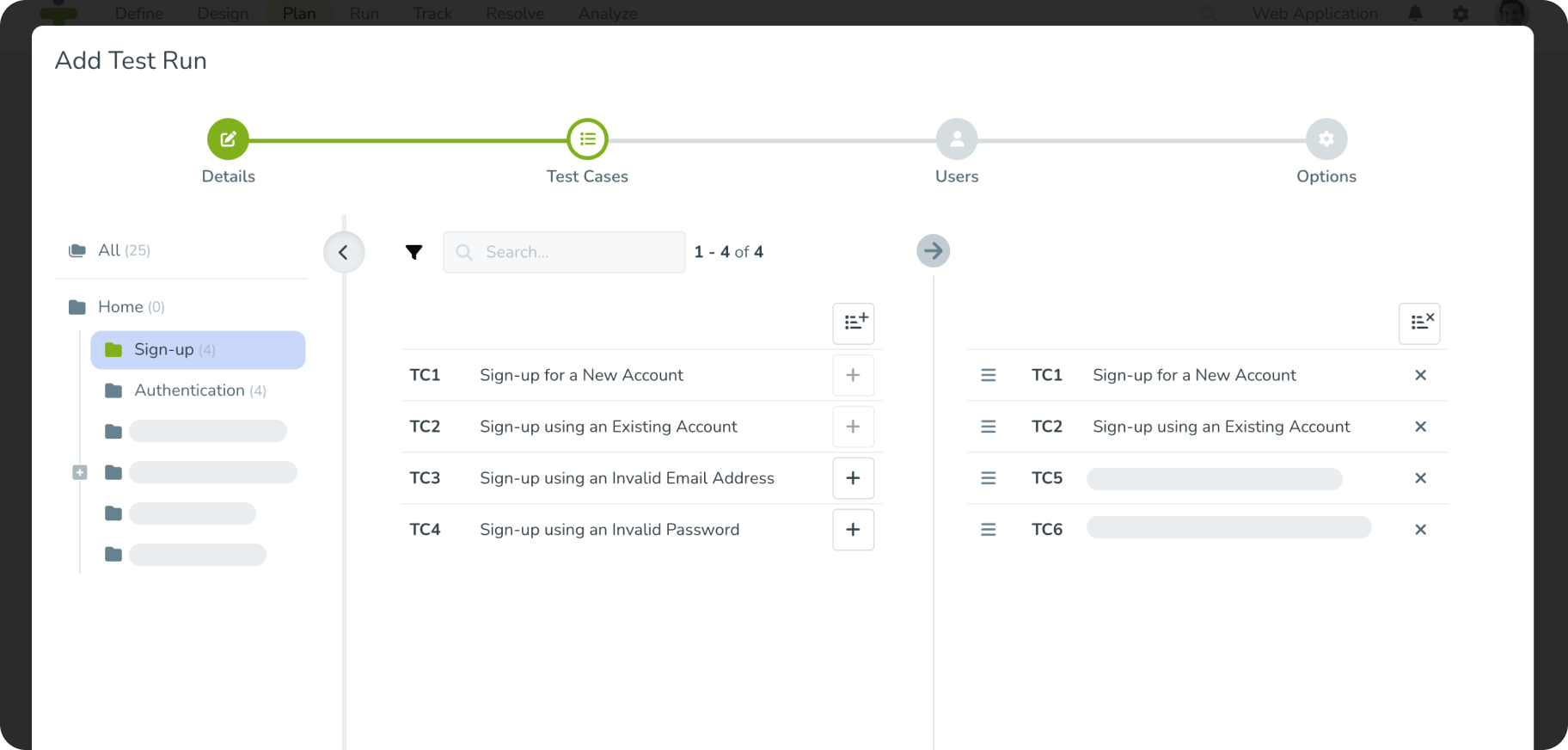This screenshot has height=750, width=1568.
Task: Click drag handle of selected TC6
Action: (x=989, y=530)
